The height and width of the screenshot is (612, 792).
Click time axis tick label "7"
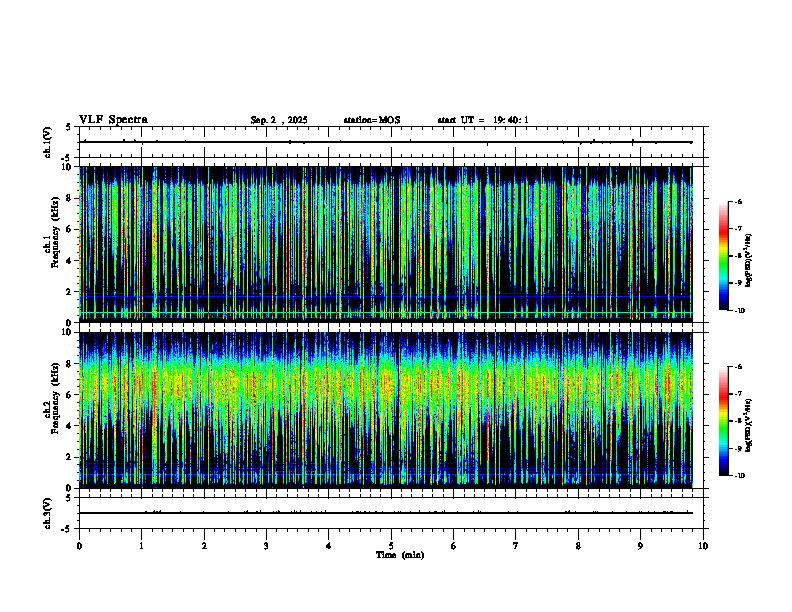pos(516,546)
